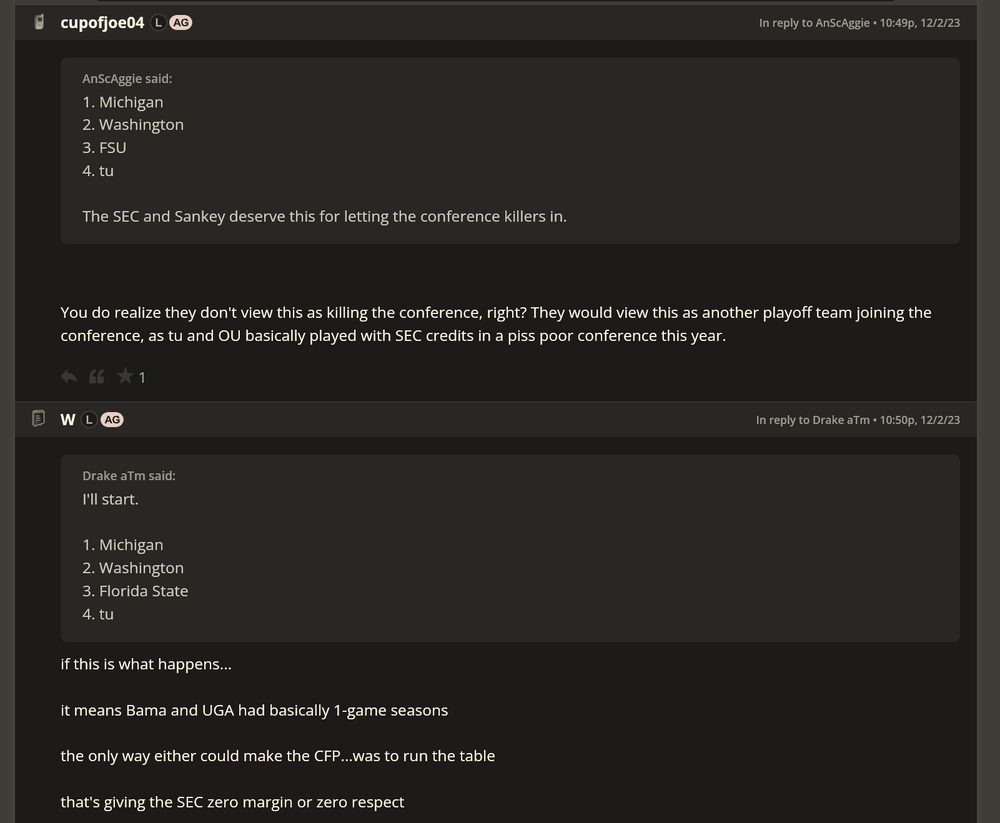View the star count on cupofjoe04's post
This screenshot has height=823, width=1000.
(x=142, y=377)
